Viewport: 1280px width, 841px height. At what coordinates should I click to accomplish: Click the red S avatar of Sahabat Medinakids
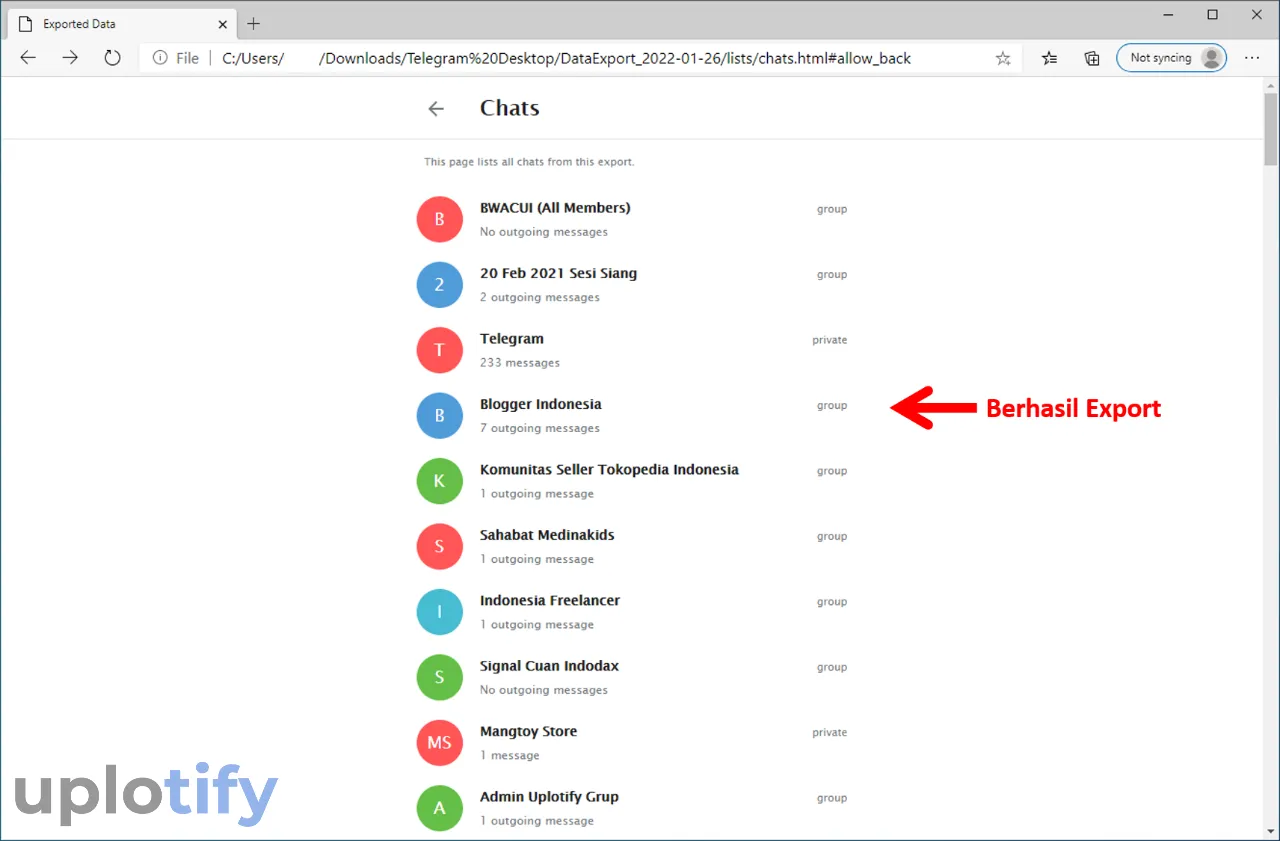tap(439, 546)
